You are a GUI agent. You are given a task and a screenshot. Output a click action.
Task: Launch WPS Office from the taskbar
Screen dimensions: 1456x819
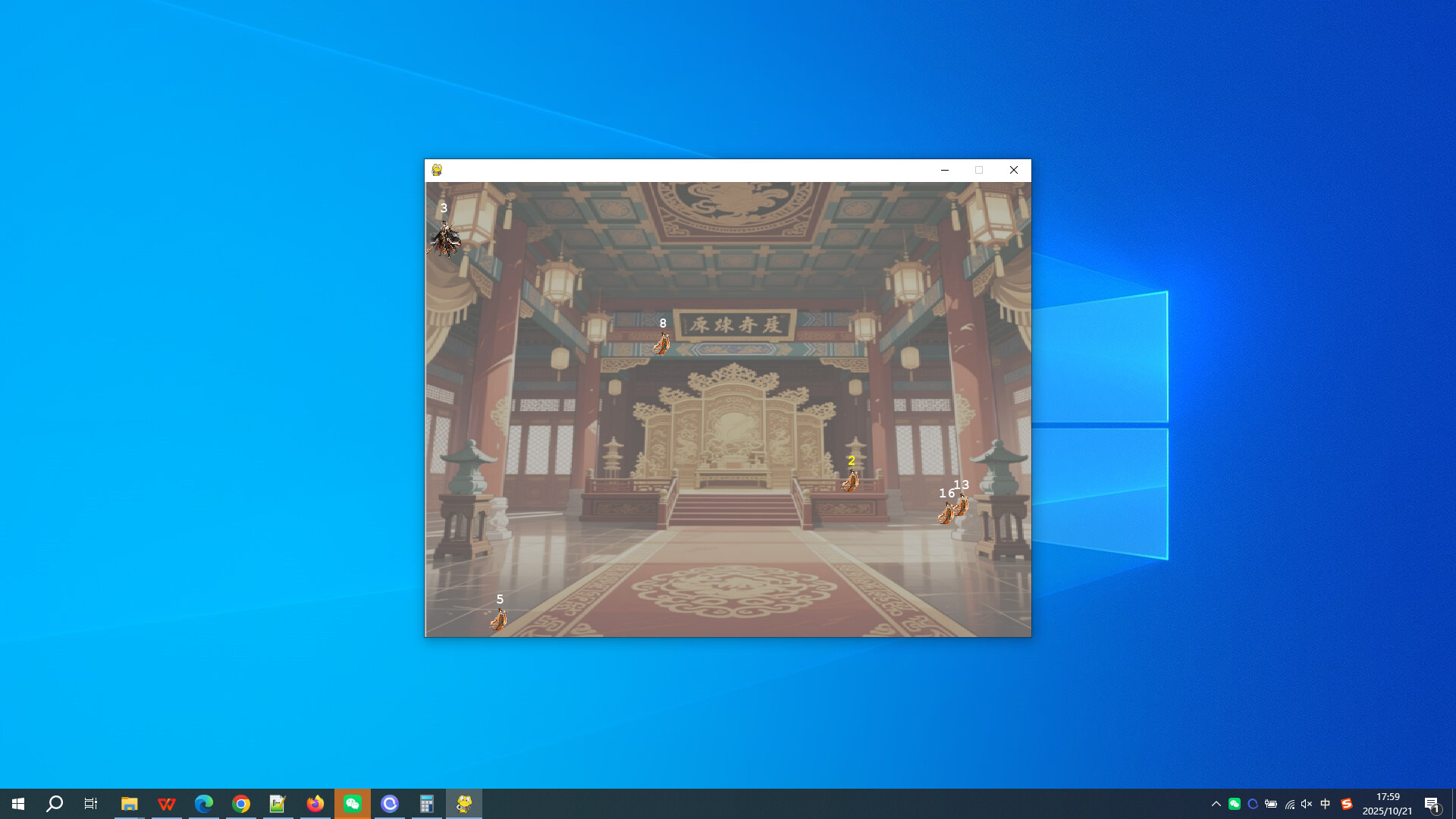pyautogui.click(x=166, y=804)
